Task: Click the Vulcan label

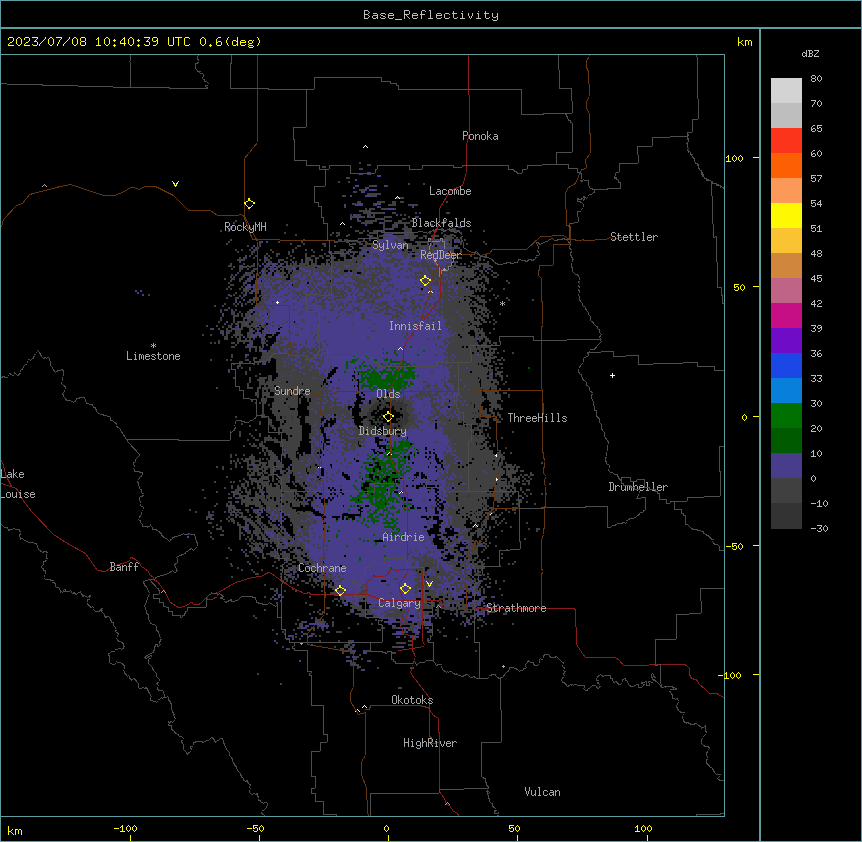Action: tap(543, 792)
